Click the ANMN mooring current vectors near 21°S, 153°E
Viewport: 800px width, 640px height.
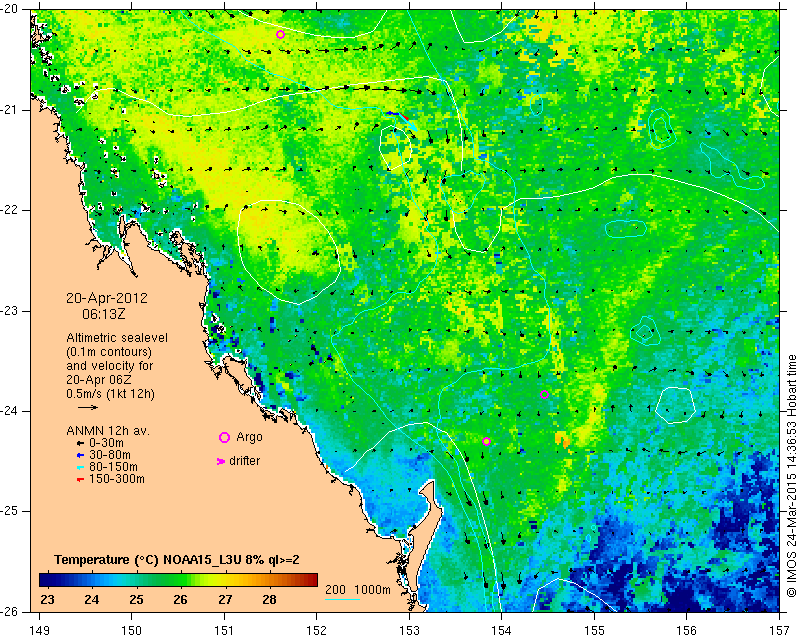403,119
